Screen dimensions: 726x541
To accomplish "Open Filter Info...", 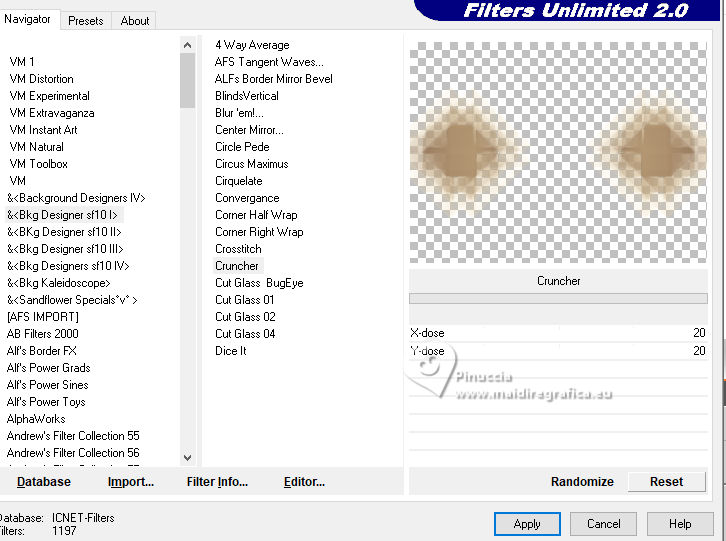I will tap(217, 482).
